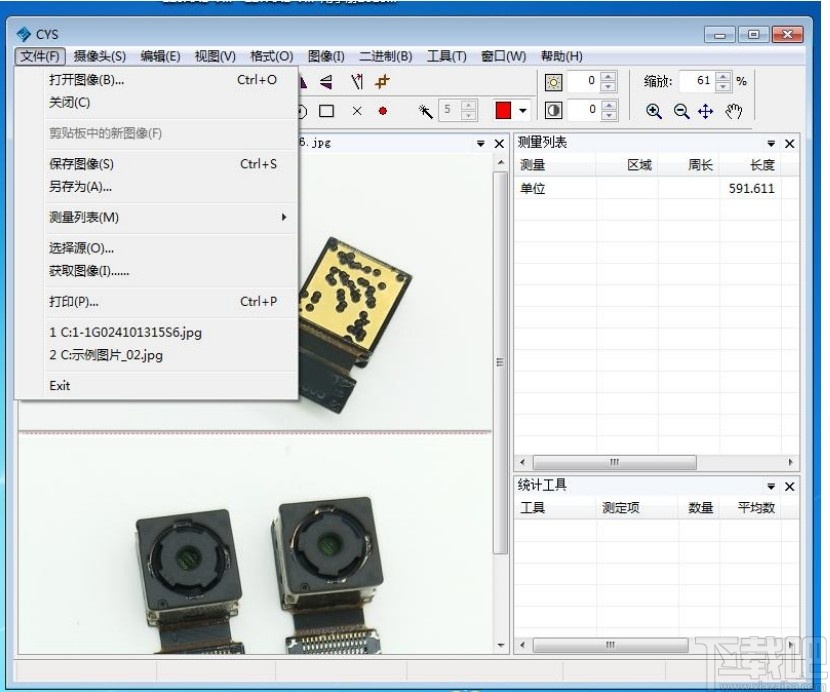Click the brightness adjustment sun icon
Viewport: 830px width, 692px height.
(x=554, y=82)
